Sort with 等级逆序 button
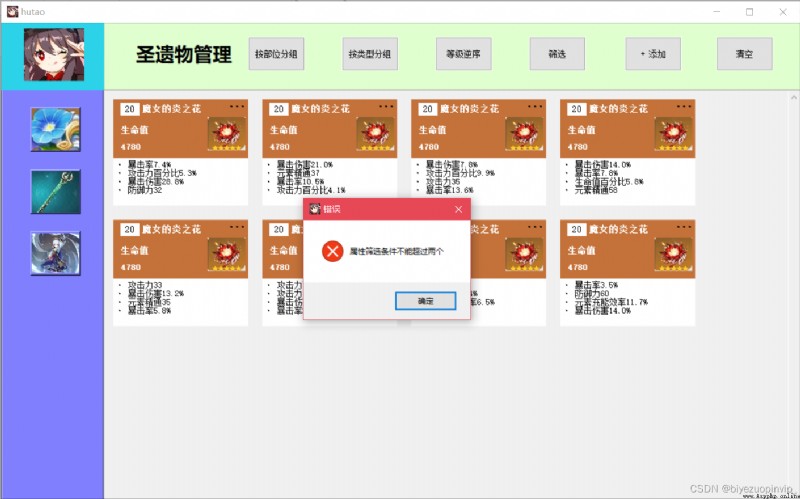This screenshot has width=800, height=499. point(464,54)
